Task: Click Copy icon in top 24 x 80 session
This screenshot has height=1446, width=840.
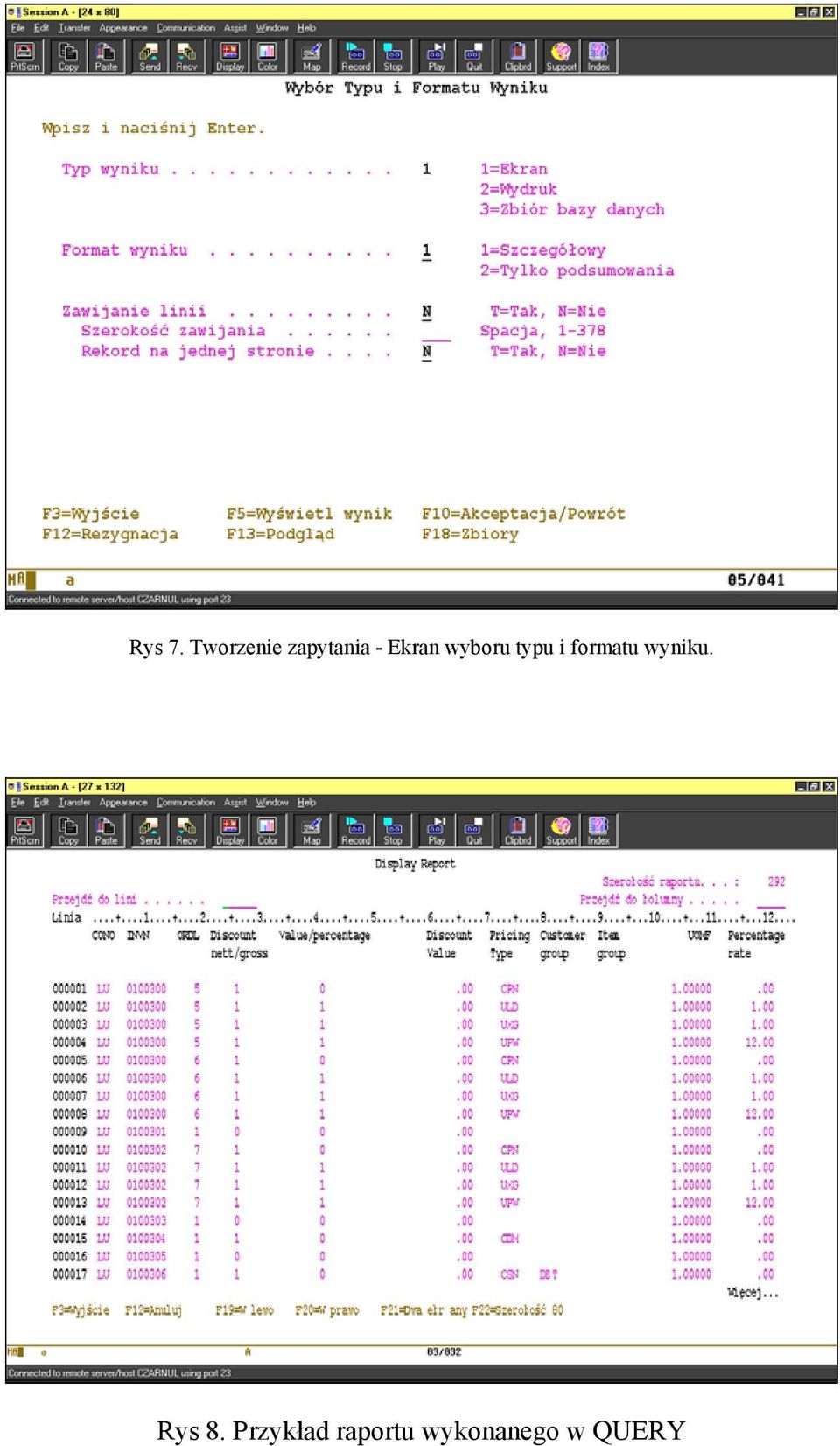Action: [x=68, y=56]
